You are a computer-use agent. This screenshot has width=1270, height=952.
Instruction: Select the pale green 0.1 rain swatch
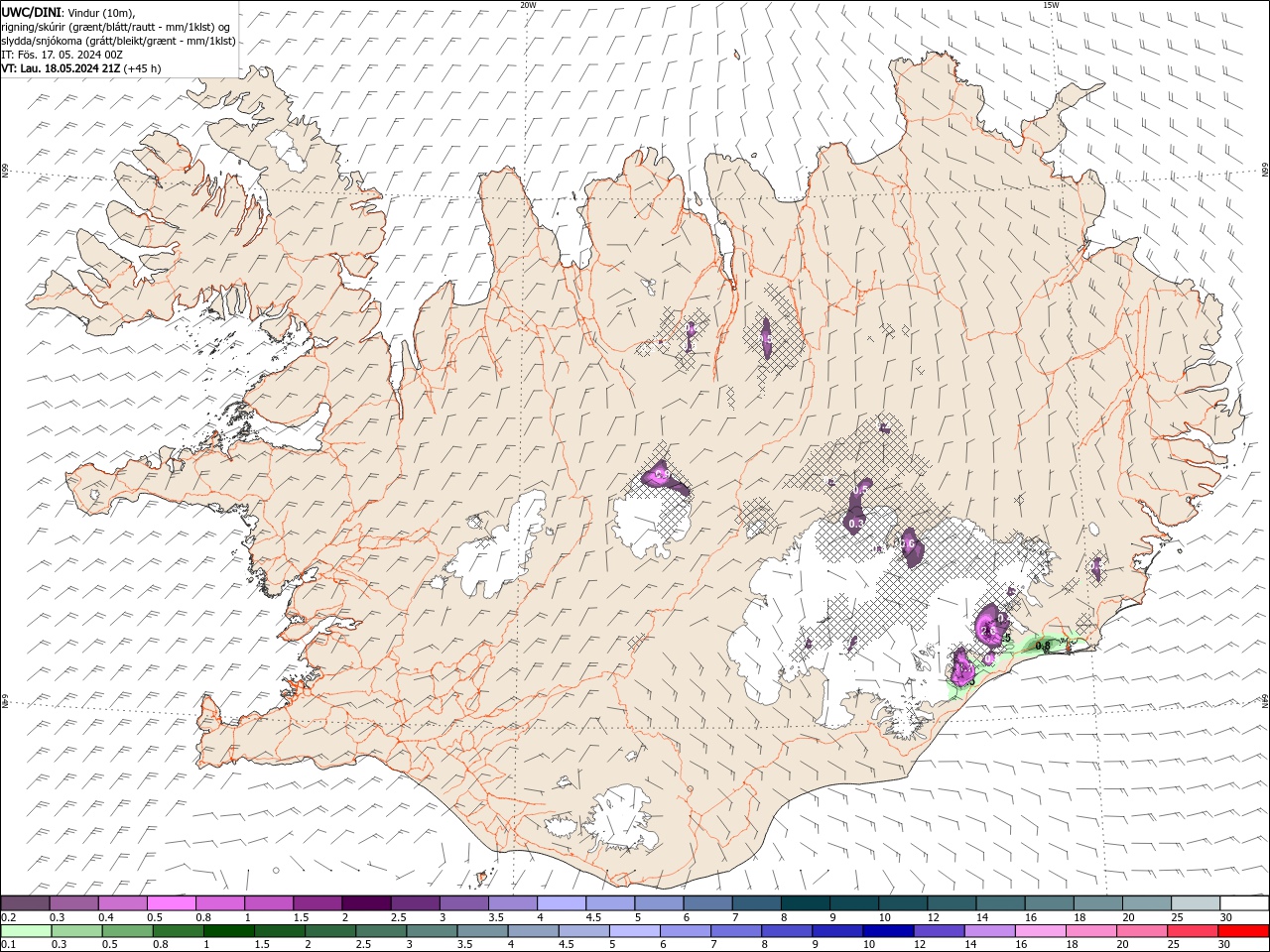(x=27, y=931)
